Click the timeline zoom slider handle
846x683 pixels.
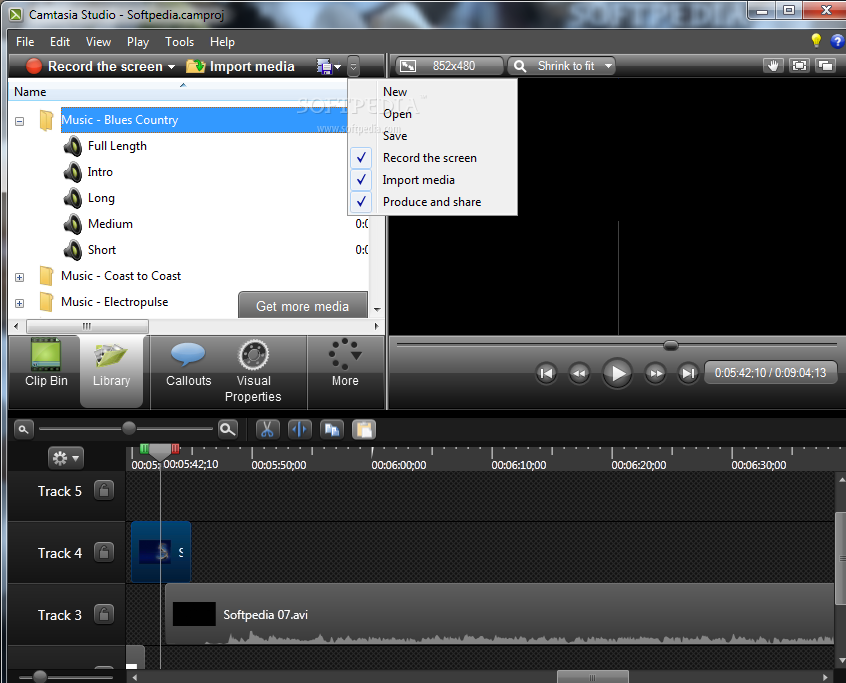tap(128, 428)
